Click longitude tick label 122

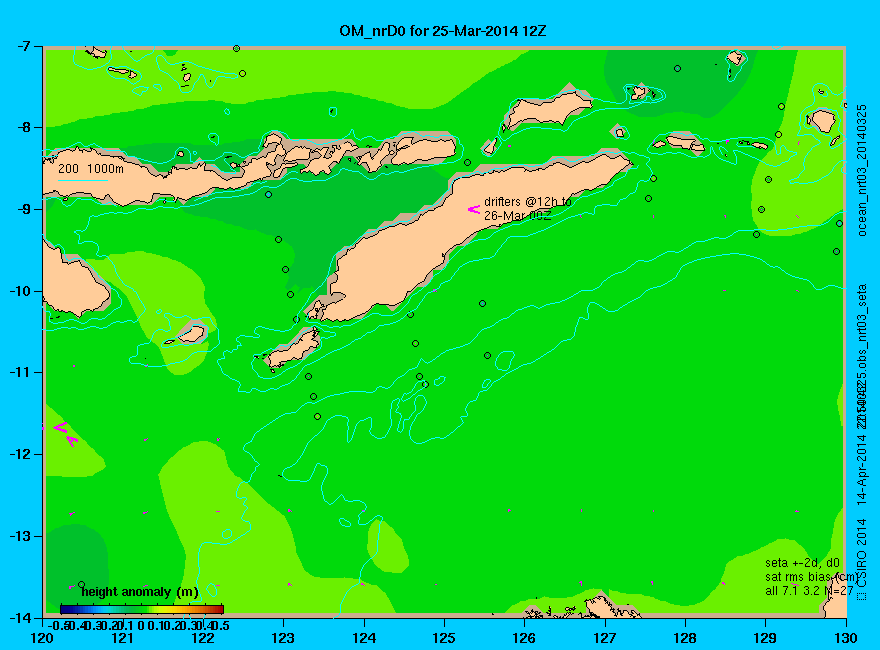[x=203, y=638]
